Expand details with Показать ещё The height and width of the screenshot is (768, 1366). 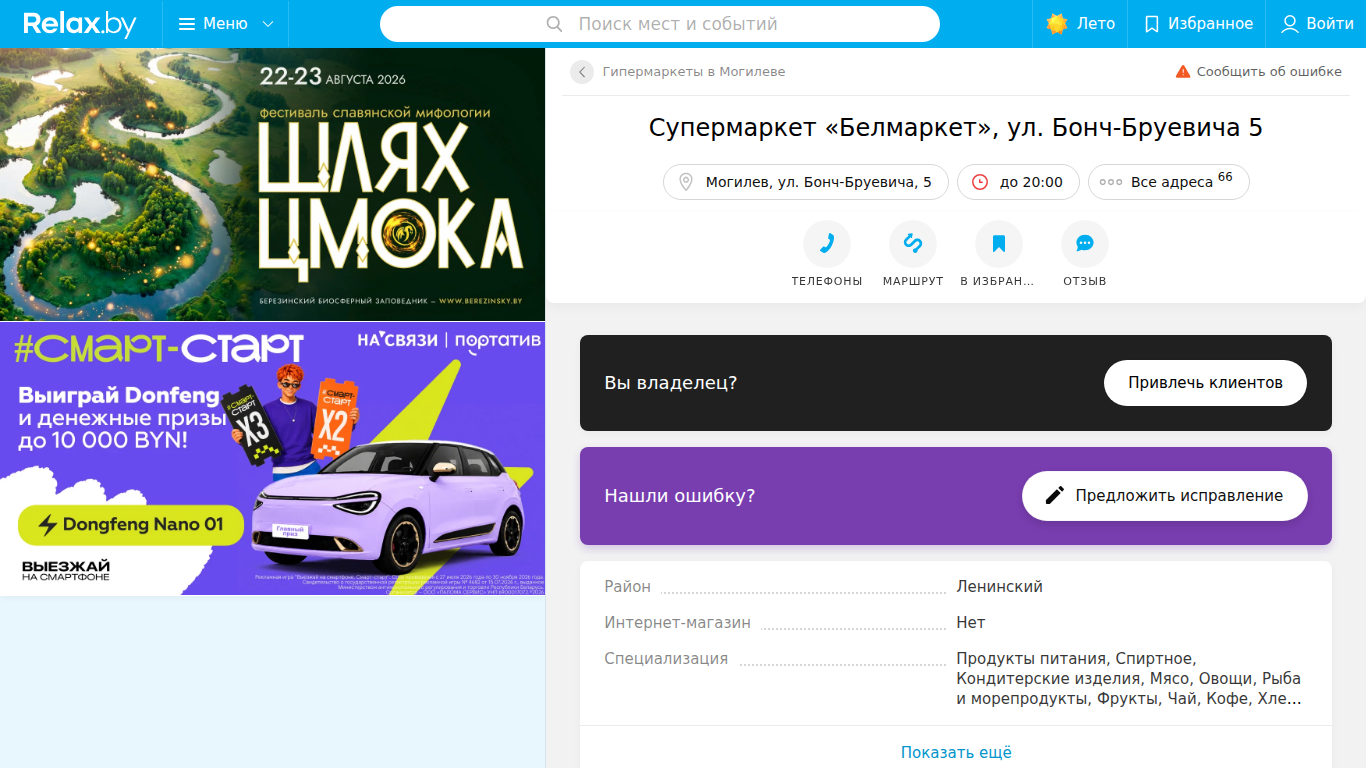[956, 752]
